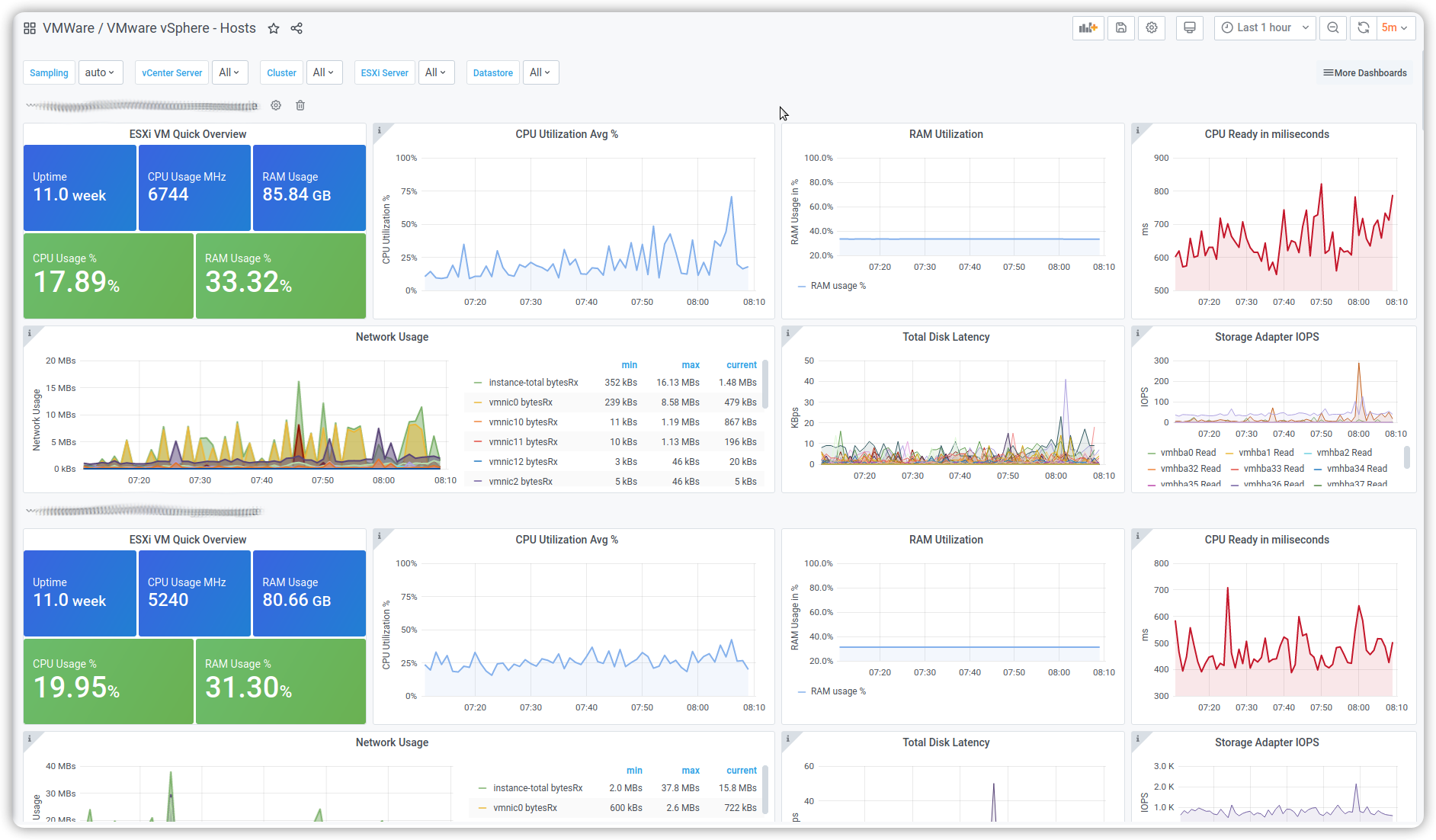Image resolution: width=1436 pixels, height=840 pixels.
Task: Show info for first Storage Adapter IOPS panel
Action: pyautogui.click(x=1138, y=333)
